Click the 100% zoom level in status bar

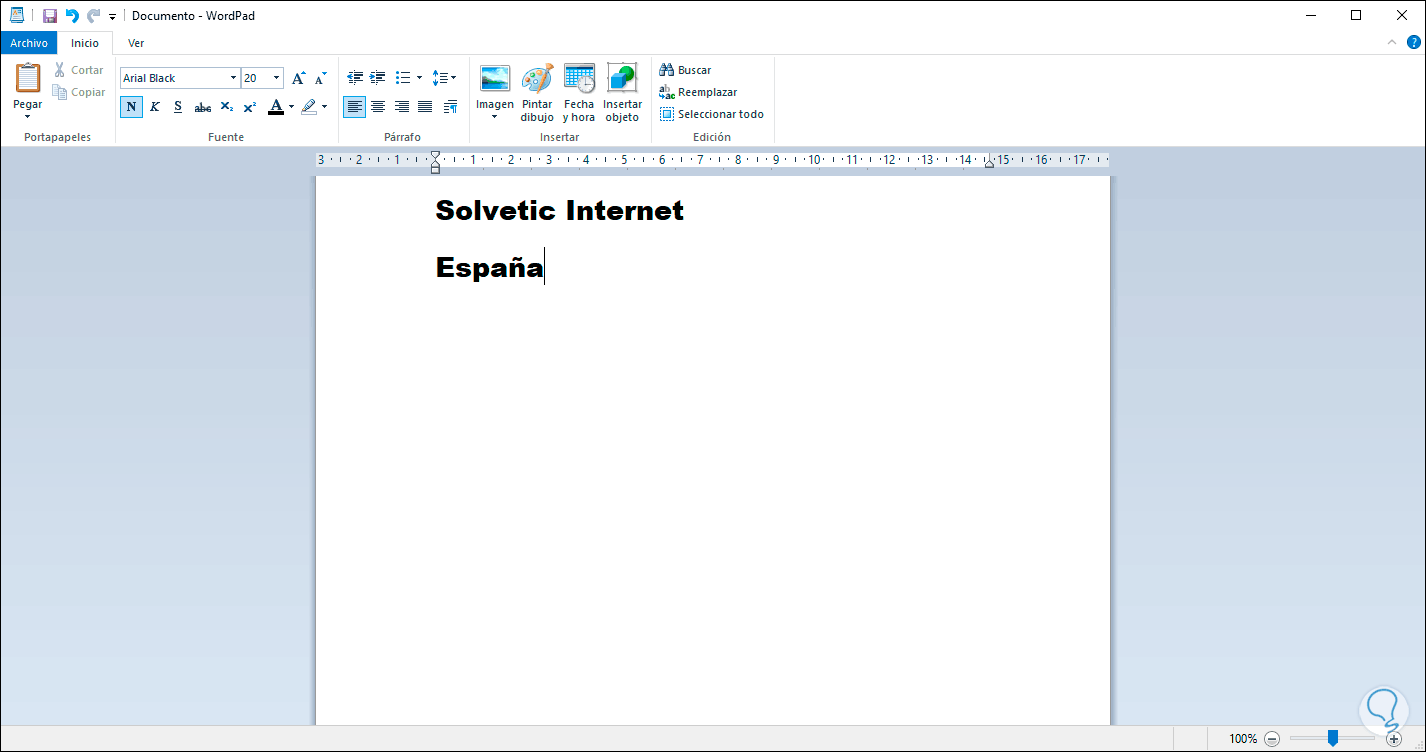coord(1243,739)
